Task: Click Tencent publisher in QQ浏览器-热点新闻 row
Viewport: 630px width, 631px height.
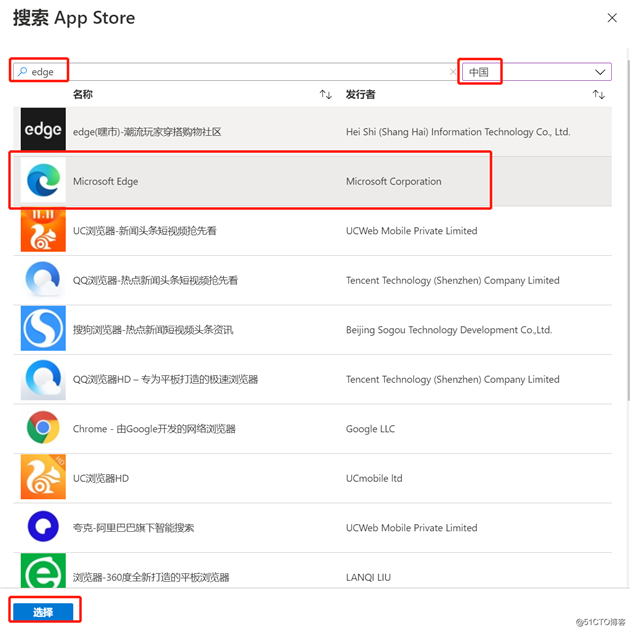Action: click(453, 280)
